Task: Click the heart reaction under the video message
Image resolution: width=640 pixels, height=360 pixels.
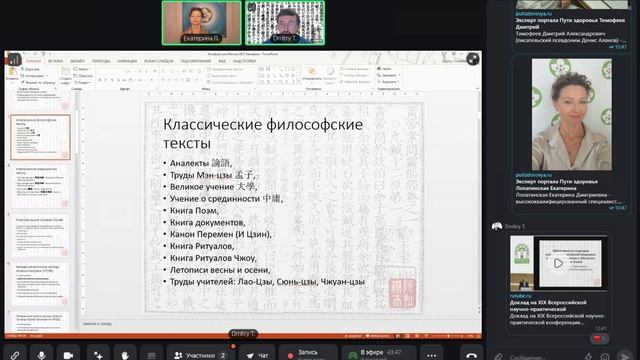Action: coord(599,338)
